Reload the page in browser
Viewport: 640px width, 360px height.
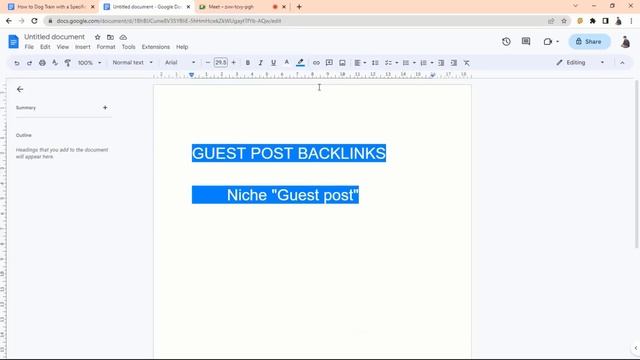coord(34,21)
